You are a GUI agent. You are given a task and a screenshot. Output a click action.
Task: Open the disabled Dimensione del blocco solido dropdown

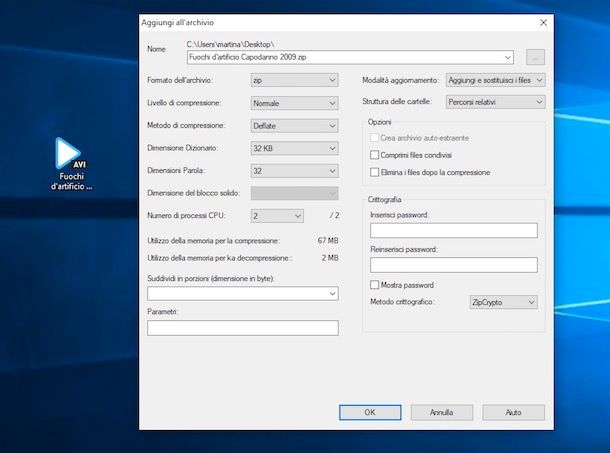coord(294,193)
